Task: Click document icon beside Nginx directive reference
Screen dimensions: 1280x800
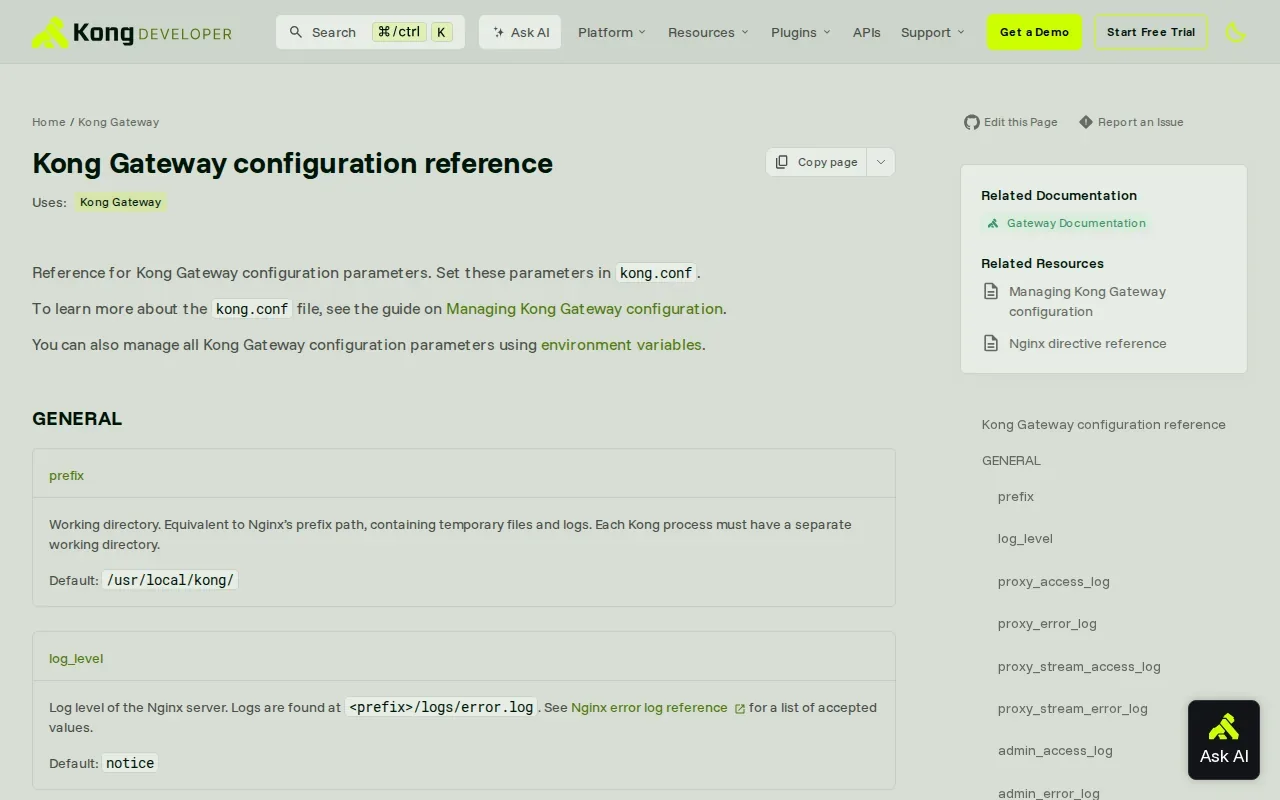Action: [991, 343]
